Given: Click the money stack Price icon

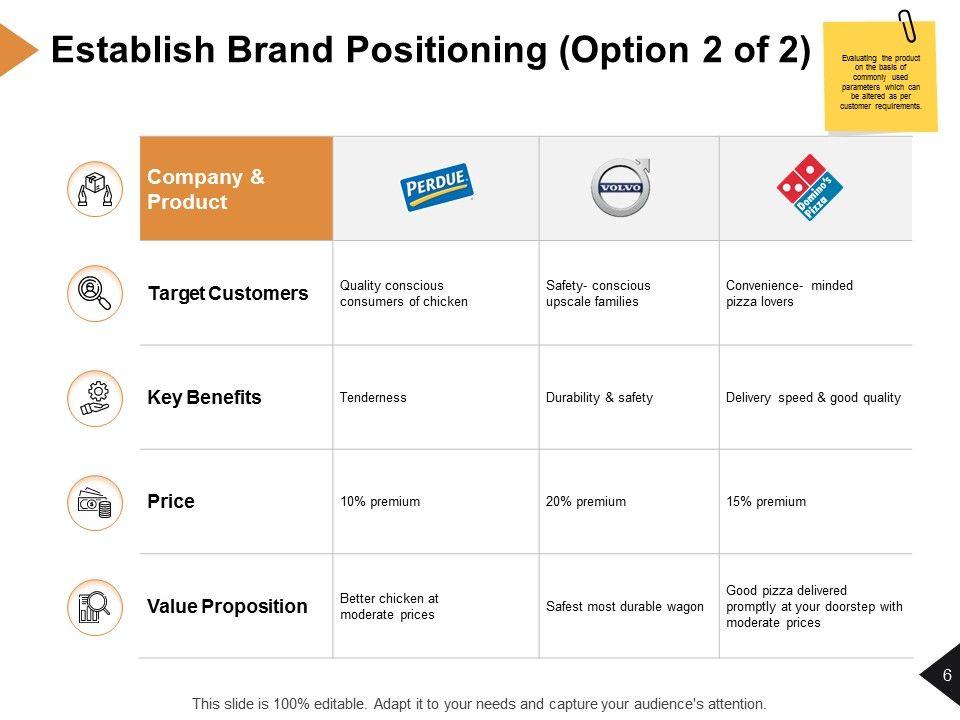Looking at the screenshot, I should pos(94,502).
